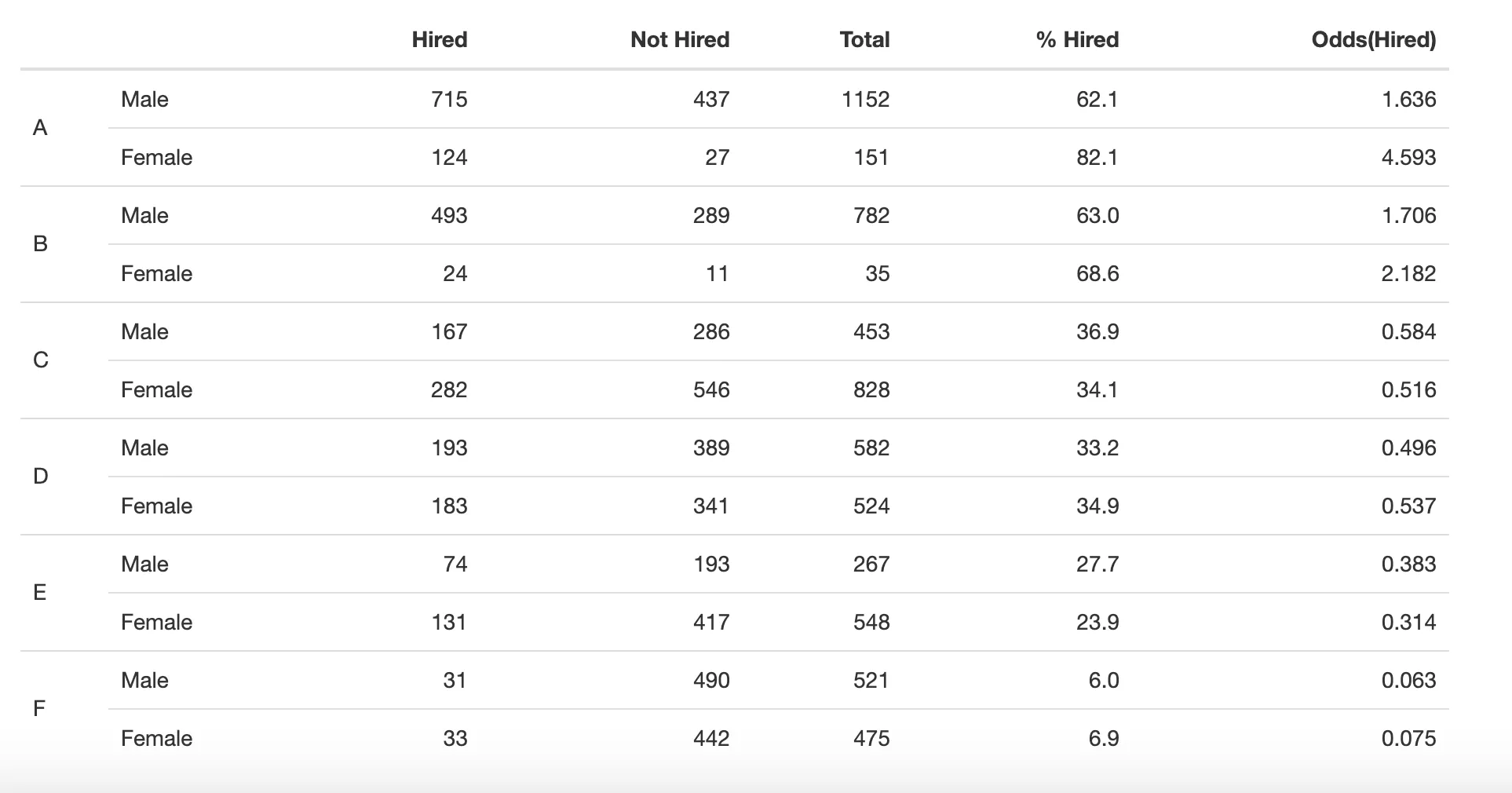Click the odds value 4.593

pyautogui.click(x=1408, y=158)
